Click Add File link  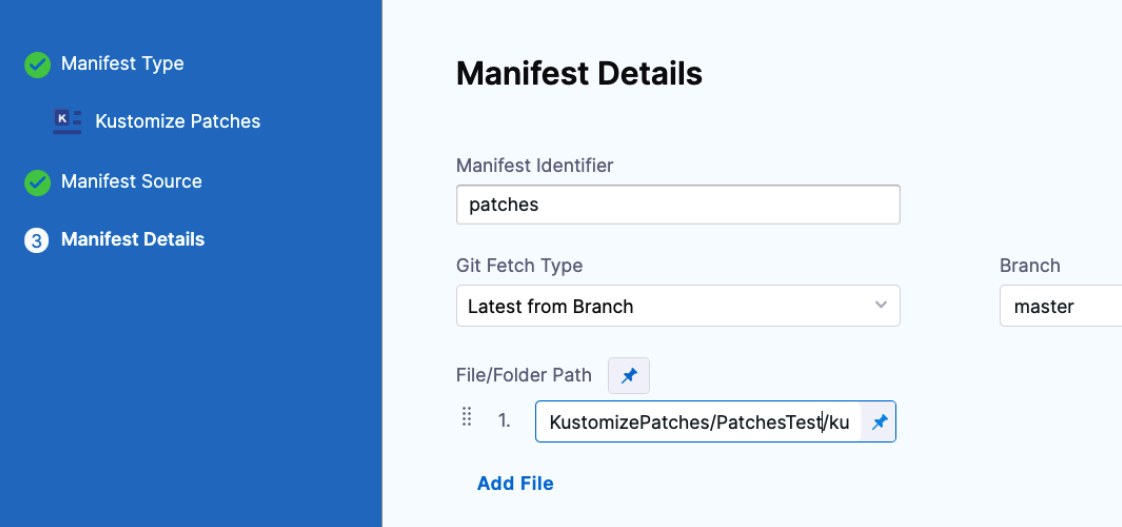[515, 484]
